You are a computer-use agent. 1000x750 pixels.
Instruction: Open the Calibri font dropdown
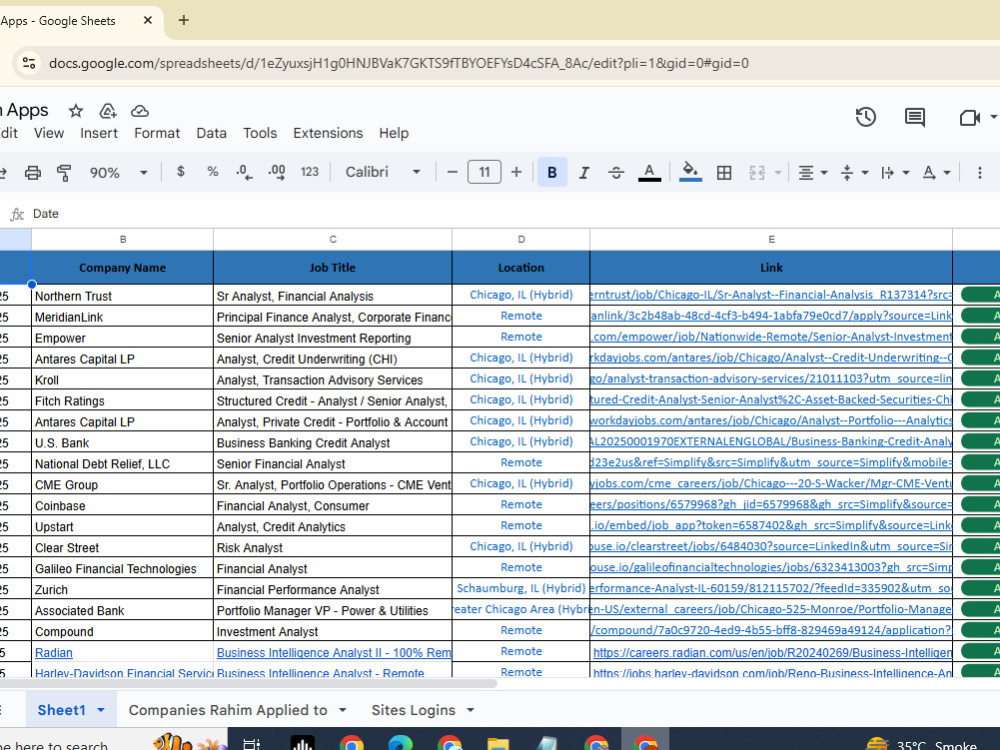point(383,172)
